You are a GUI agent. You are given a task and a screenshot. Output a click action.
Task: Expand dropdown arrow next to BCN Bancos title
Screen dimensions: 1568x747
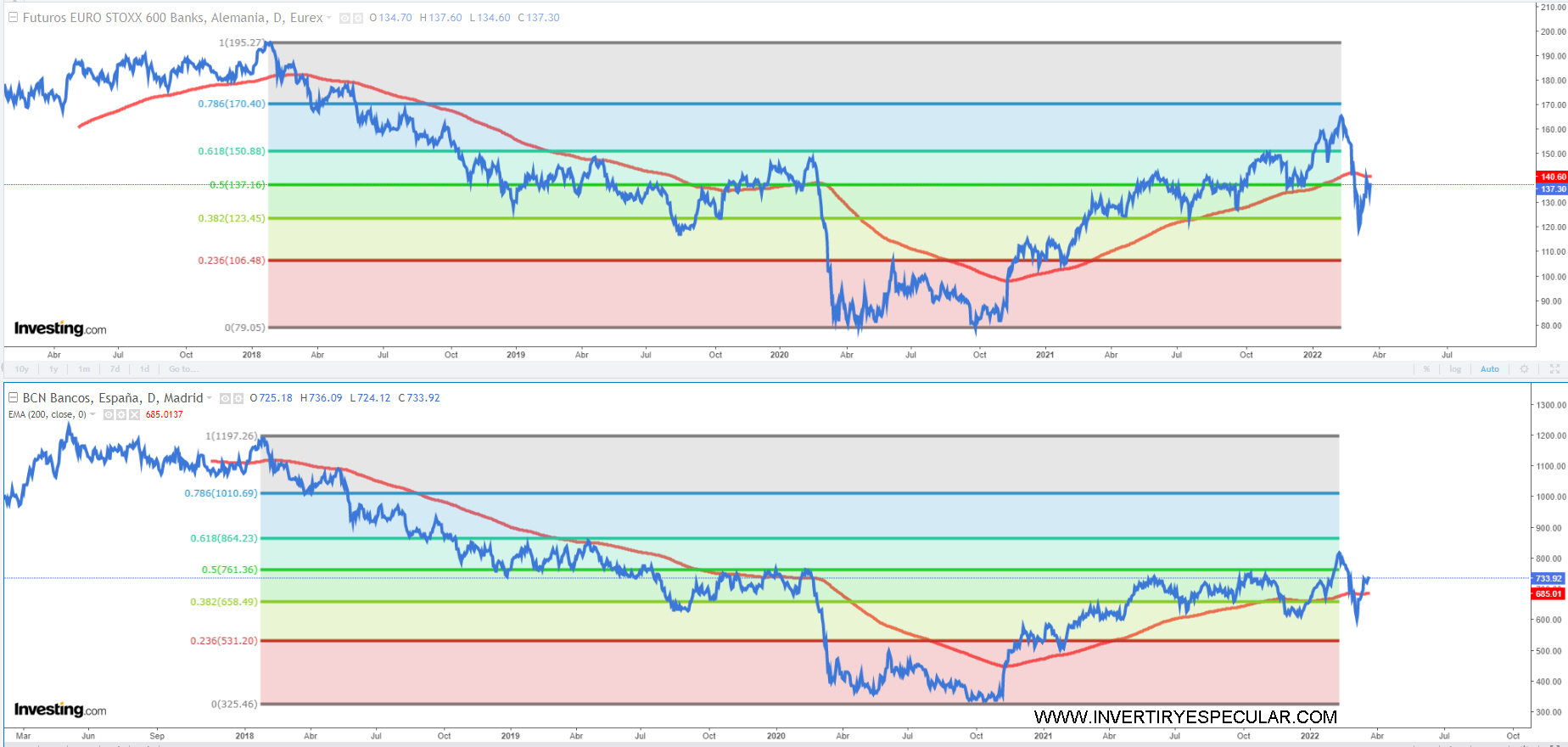click(x=210, y=398)
